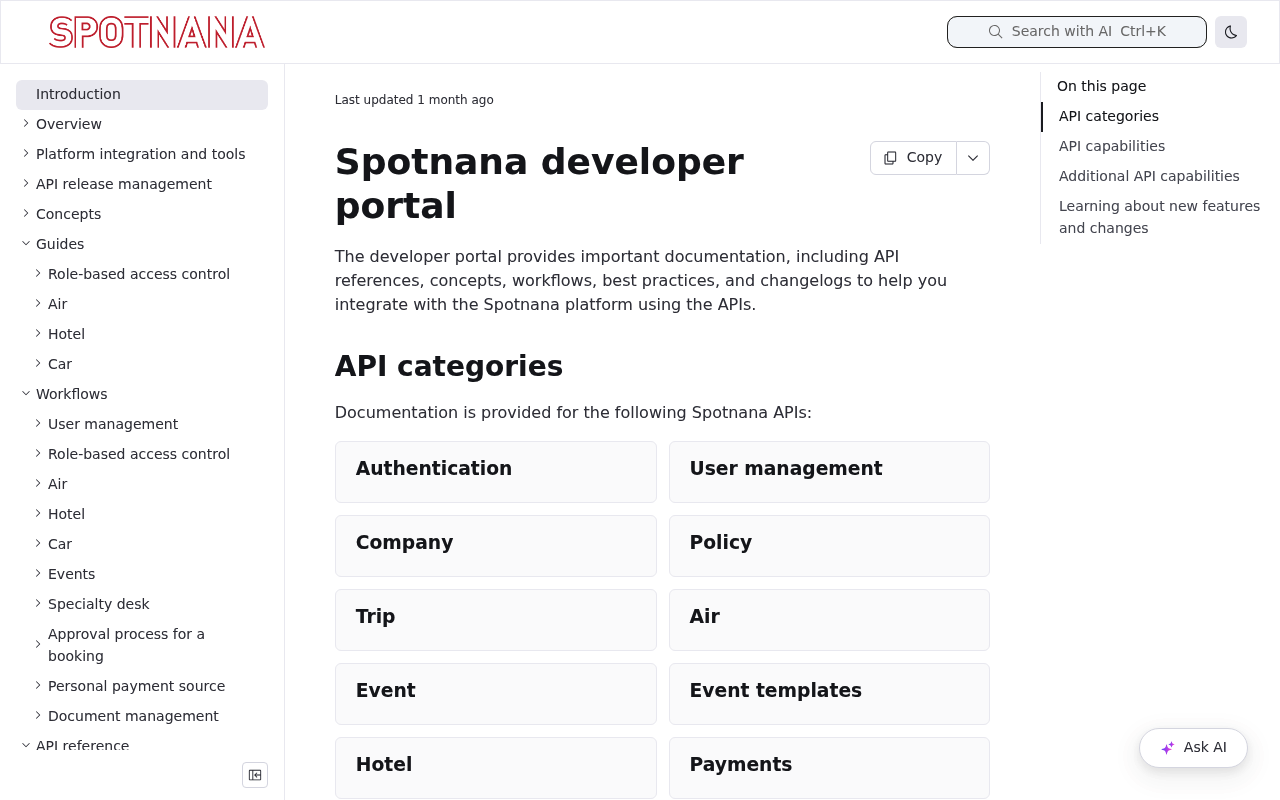Viewport: 1280px width, 800px height.
Task: Click the Spotnana logo
Action: click(x=157, y=32)
